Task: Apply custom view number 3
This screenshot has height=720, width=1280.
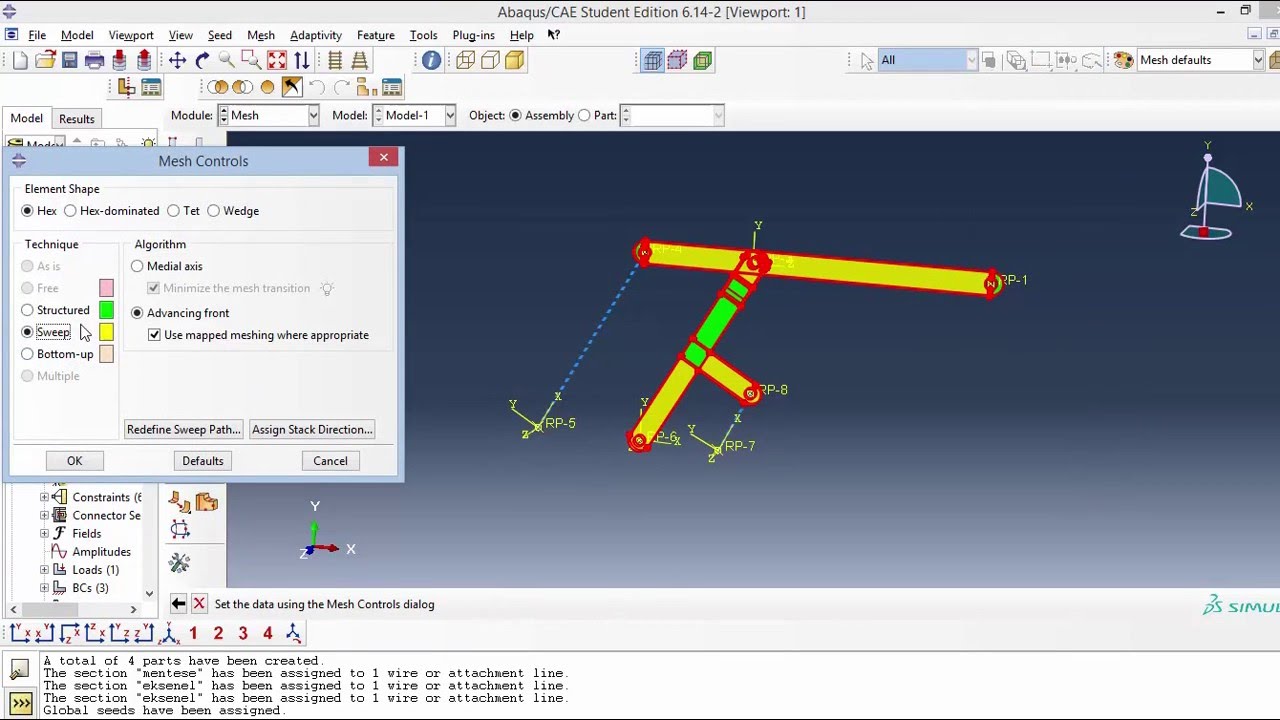Action: [x=243, y=633]
